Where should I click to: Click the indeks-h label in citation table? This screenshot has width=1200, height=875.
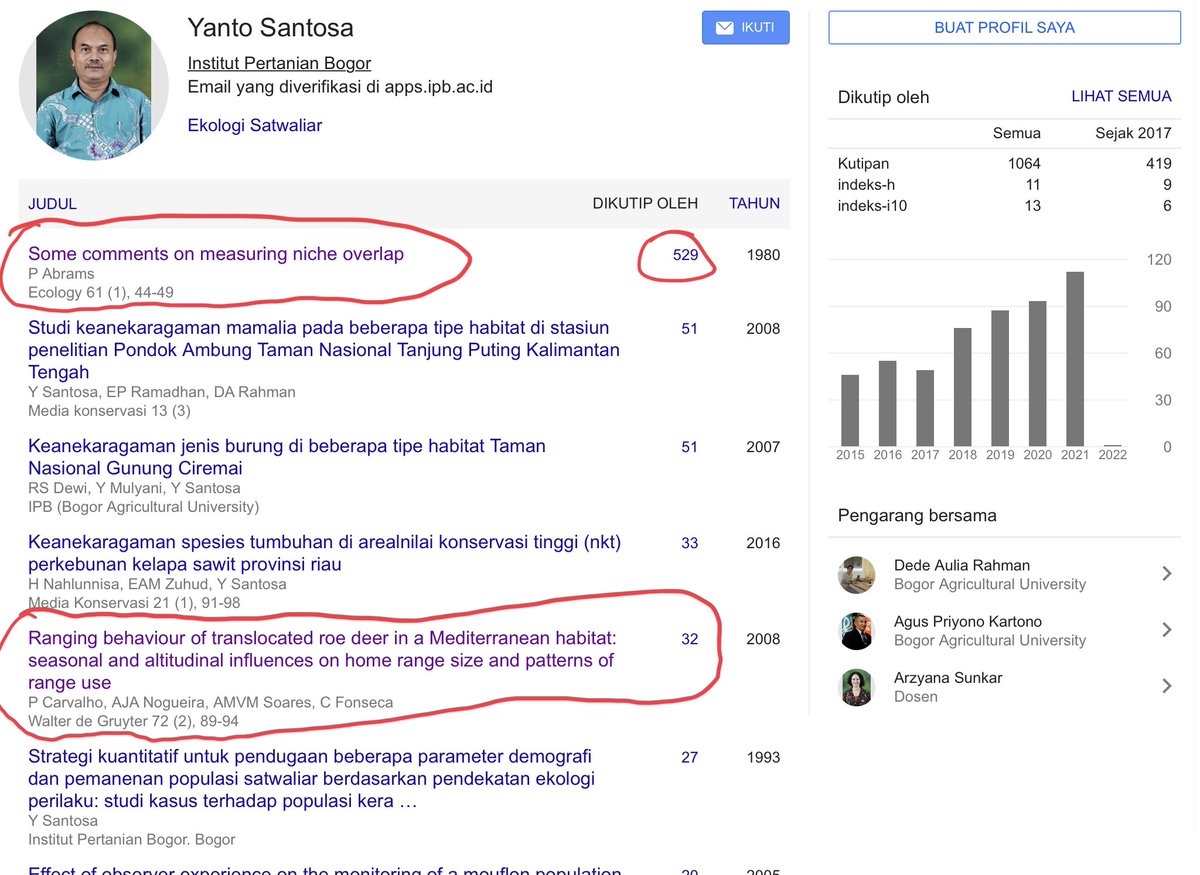pyautogui.click(x=866, y=184)
